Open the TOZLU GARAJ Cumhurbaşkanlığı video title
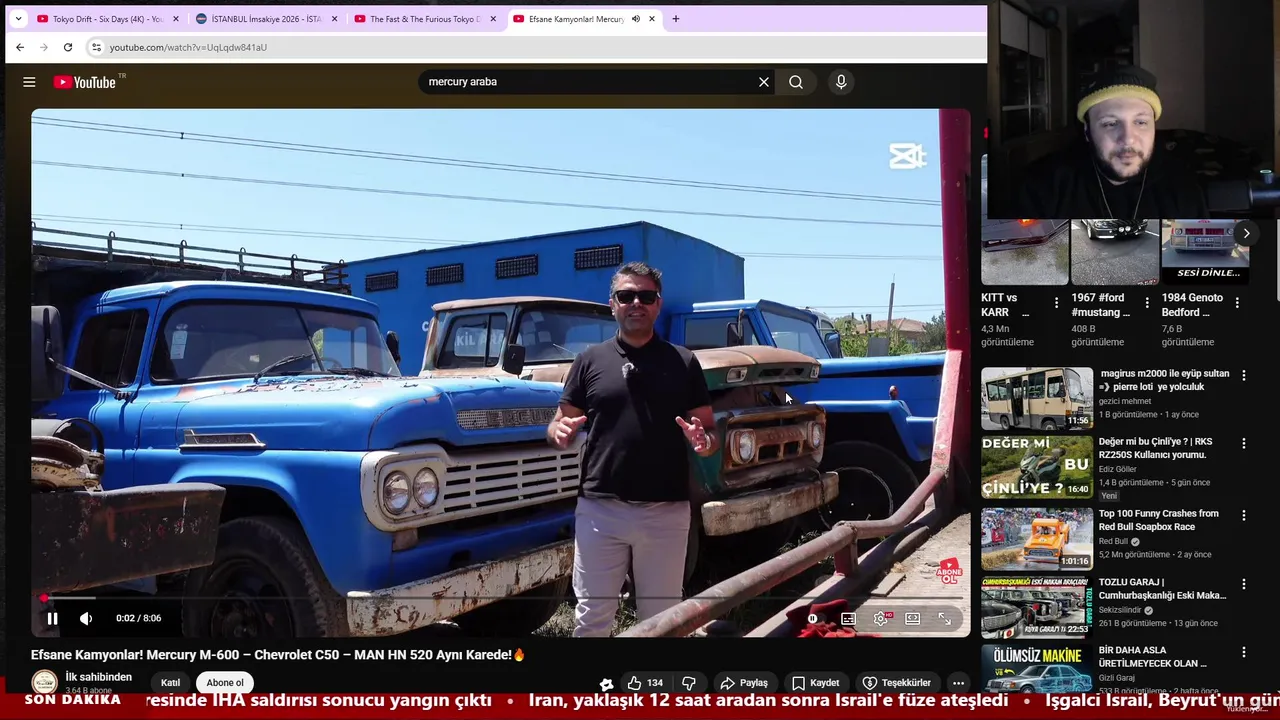 point(1162,589)
